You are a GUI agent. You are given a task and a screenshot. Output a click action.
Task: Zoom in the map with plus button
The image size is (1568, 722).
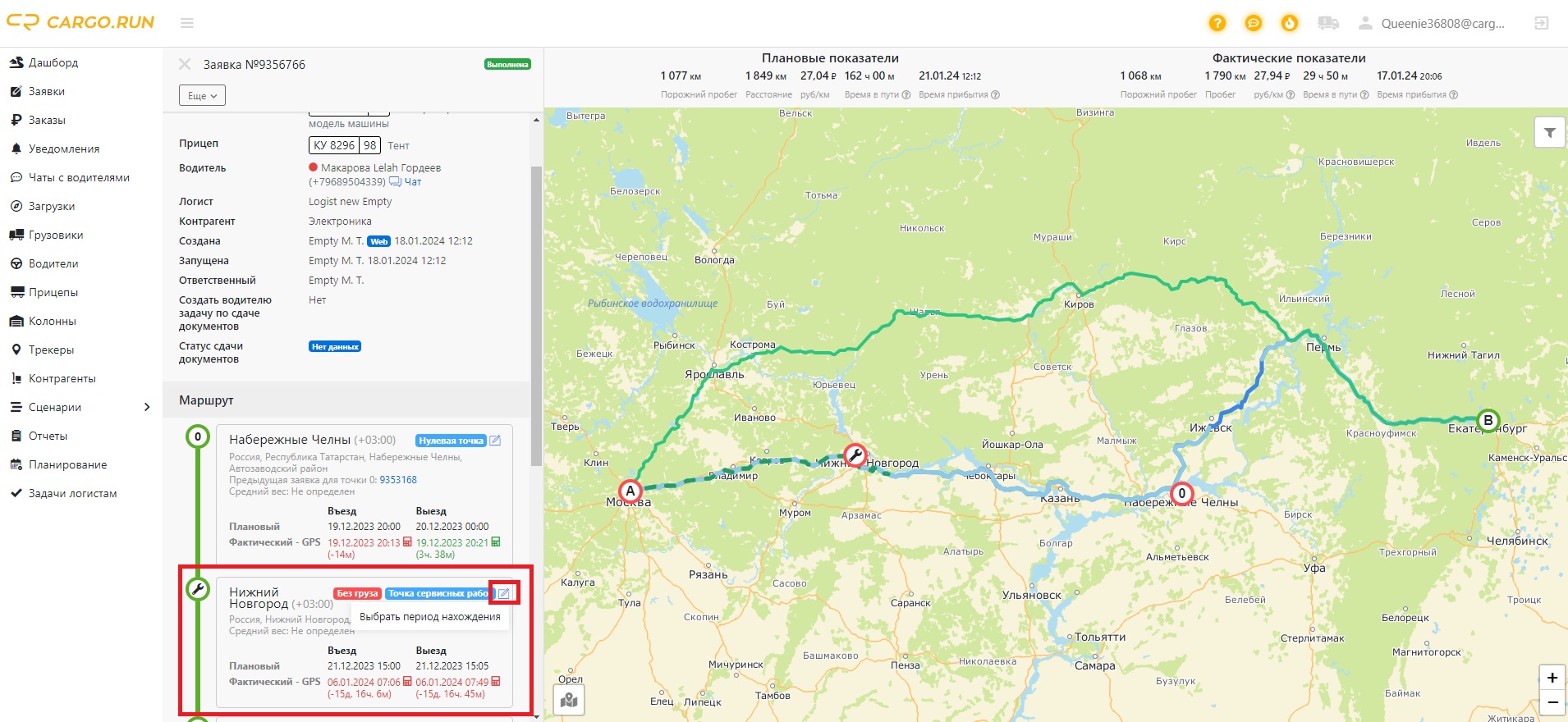click(1552, 678)
